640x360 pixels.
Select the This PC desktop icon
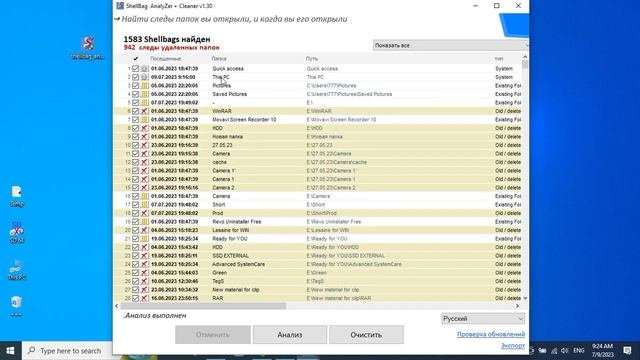tap(17, 269)
